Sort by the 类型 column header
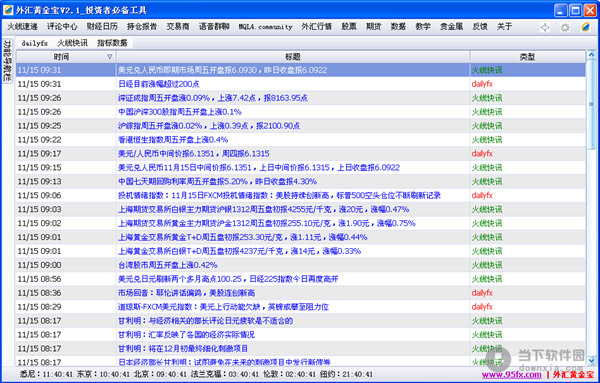The height and width of the screenshot is (383, 600). (x=527, y=57)
